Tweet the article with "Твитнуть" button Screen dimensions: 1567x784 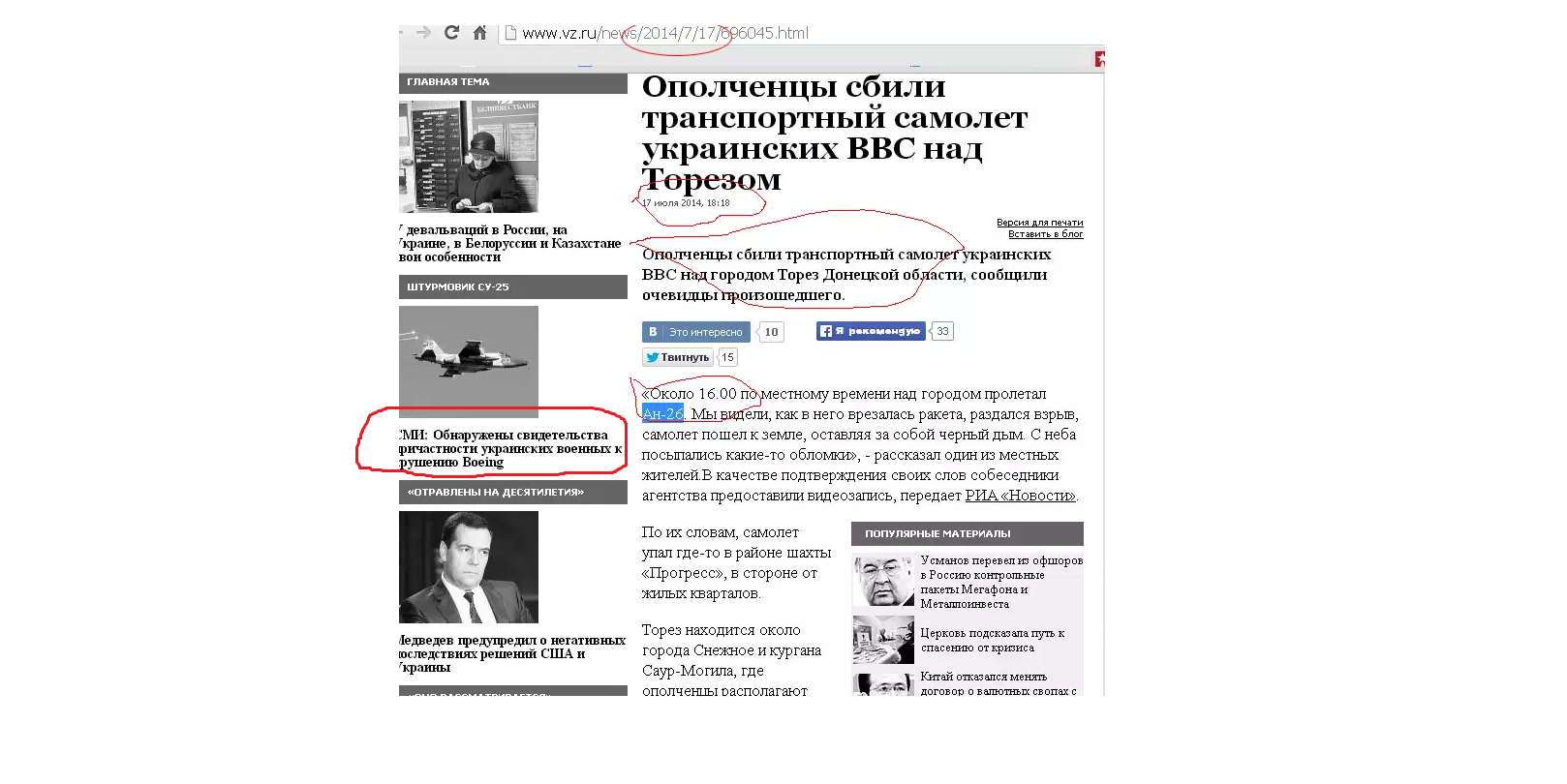pos(678,357)
